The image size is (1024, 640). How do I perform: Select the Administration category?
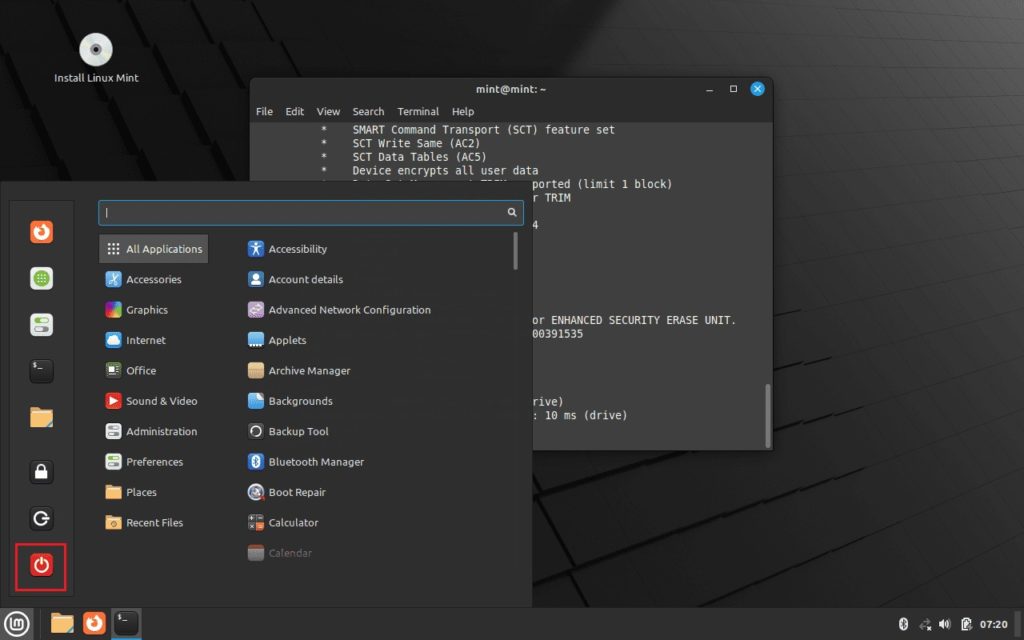(153, 432)
